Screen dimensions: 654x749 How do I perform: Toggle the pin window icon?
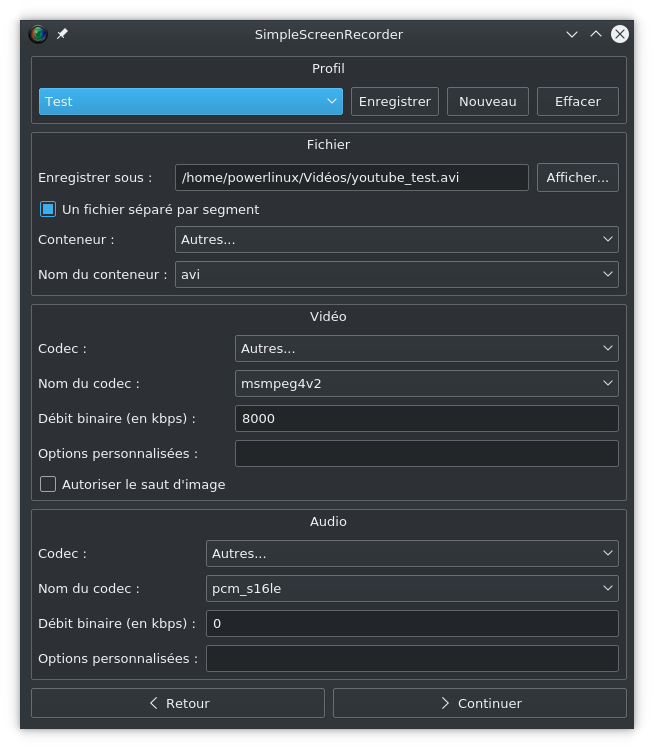62,34
